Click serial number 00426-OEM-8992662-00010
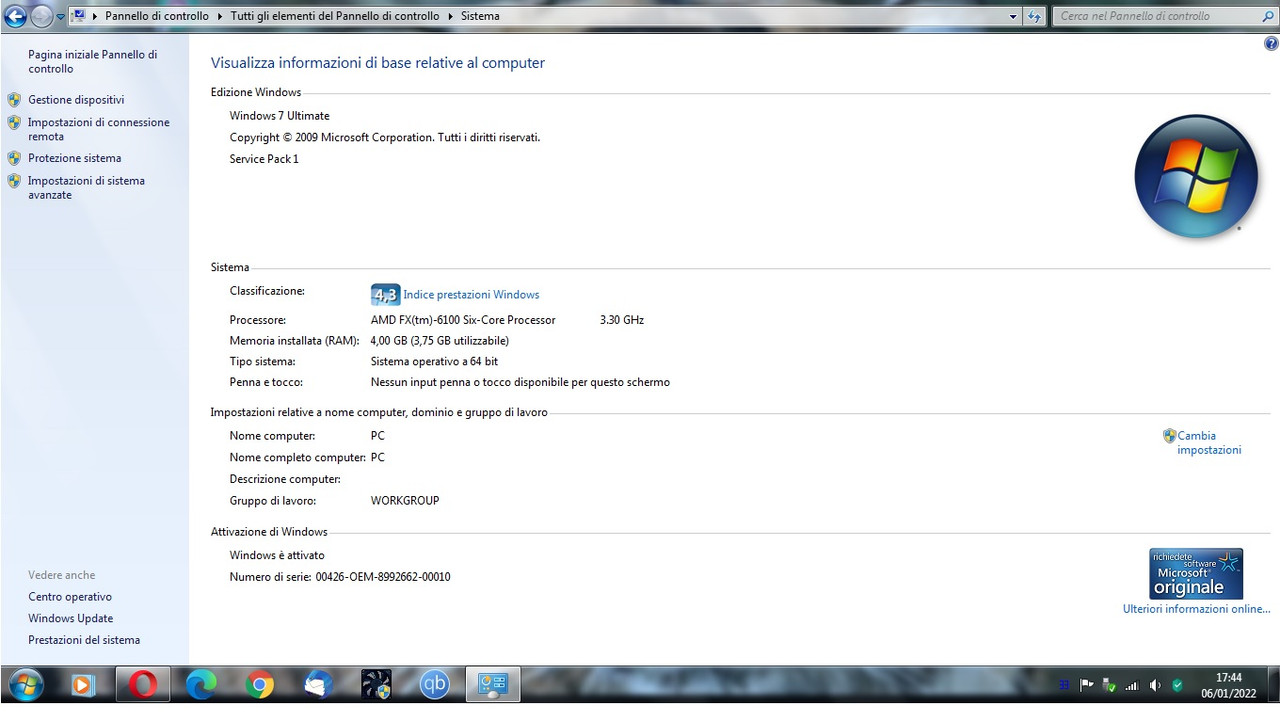This screenshot has height=723, width=1280. coord(383,577)
